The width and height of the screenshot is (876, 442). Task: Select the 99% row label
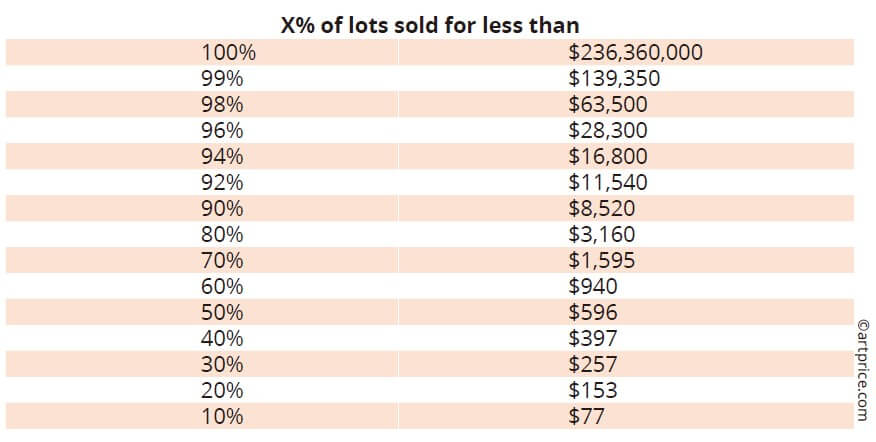(223, 77)
